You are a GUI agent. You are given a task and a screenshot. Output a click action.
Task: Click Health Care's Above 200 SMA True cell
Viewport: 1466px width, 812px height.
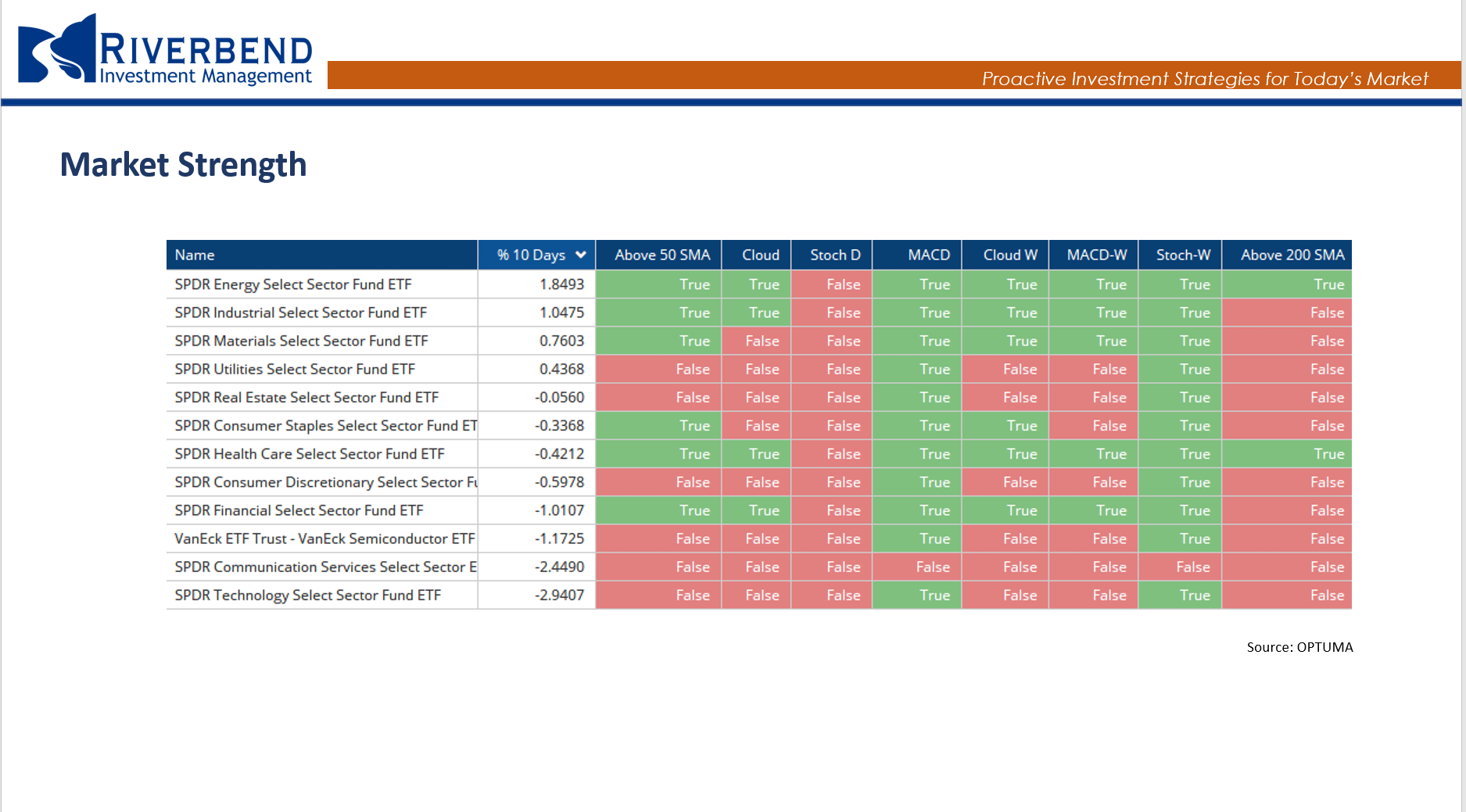click(x=1287, y=453)
